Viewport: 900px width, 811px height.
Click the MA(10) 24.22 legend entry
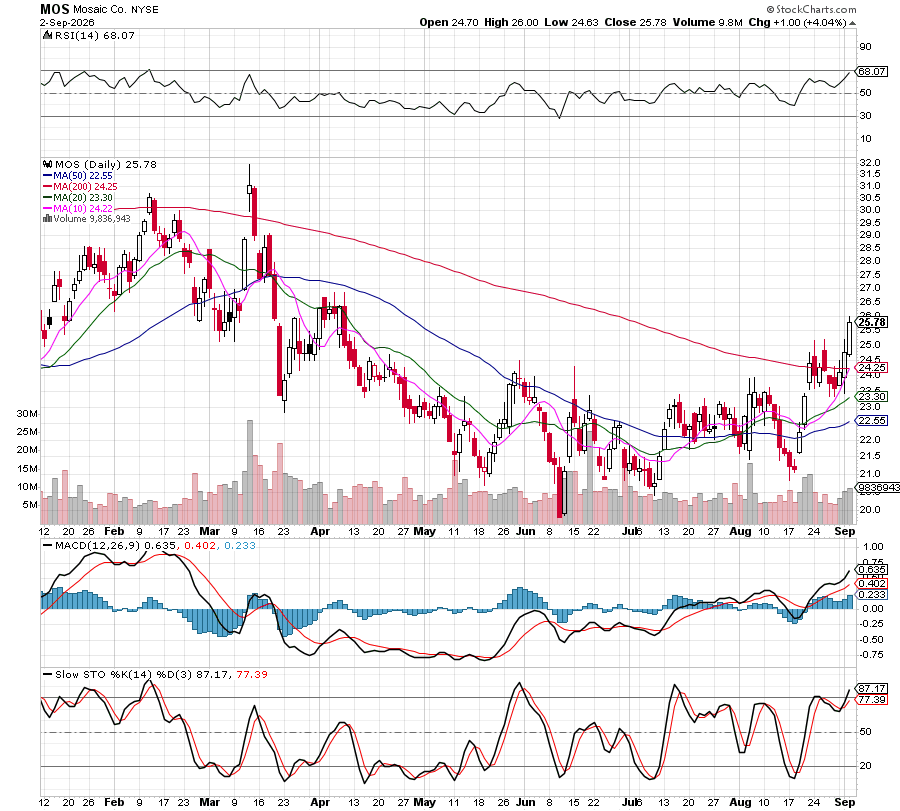point(83,208)
